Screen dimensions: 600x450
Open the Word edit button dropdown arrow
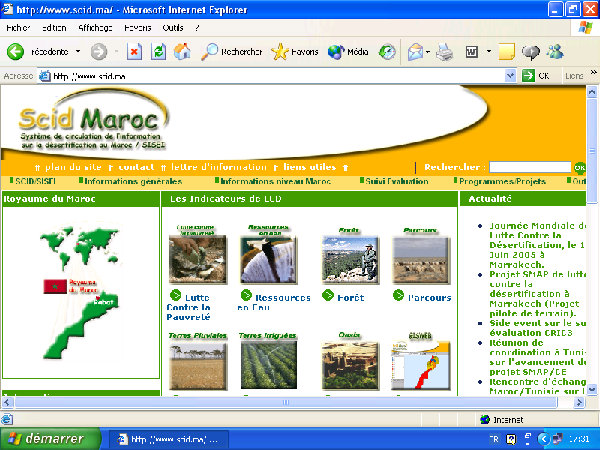pyautogui.click(x=489, y=51)
